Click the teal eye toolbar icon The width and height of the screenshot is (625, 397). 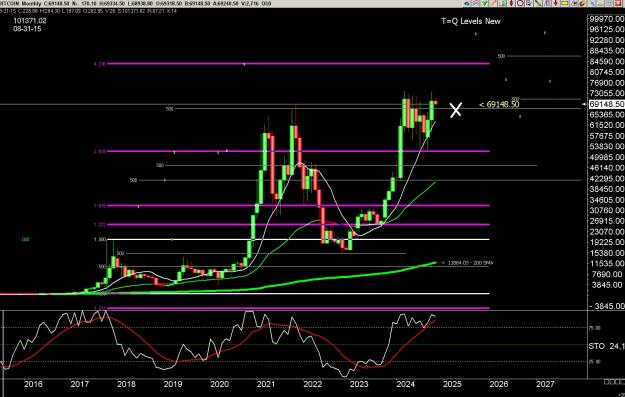tap(466, 3)
